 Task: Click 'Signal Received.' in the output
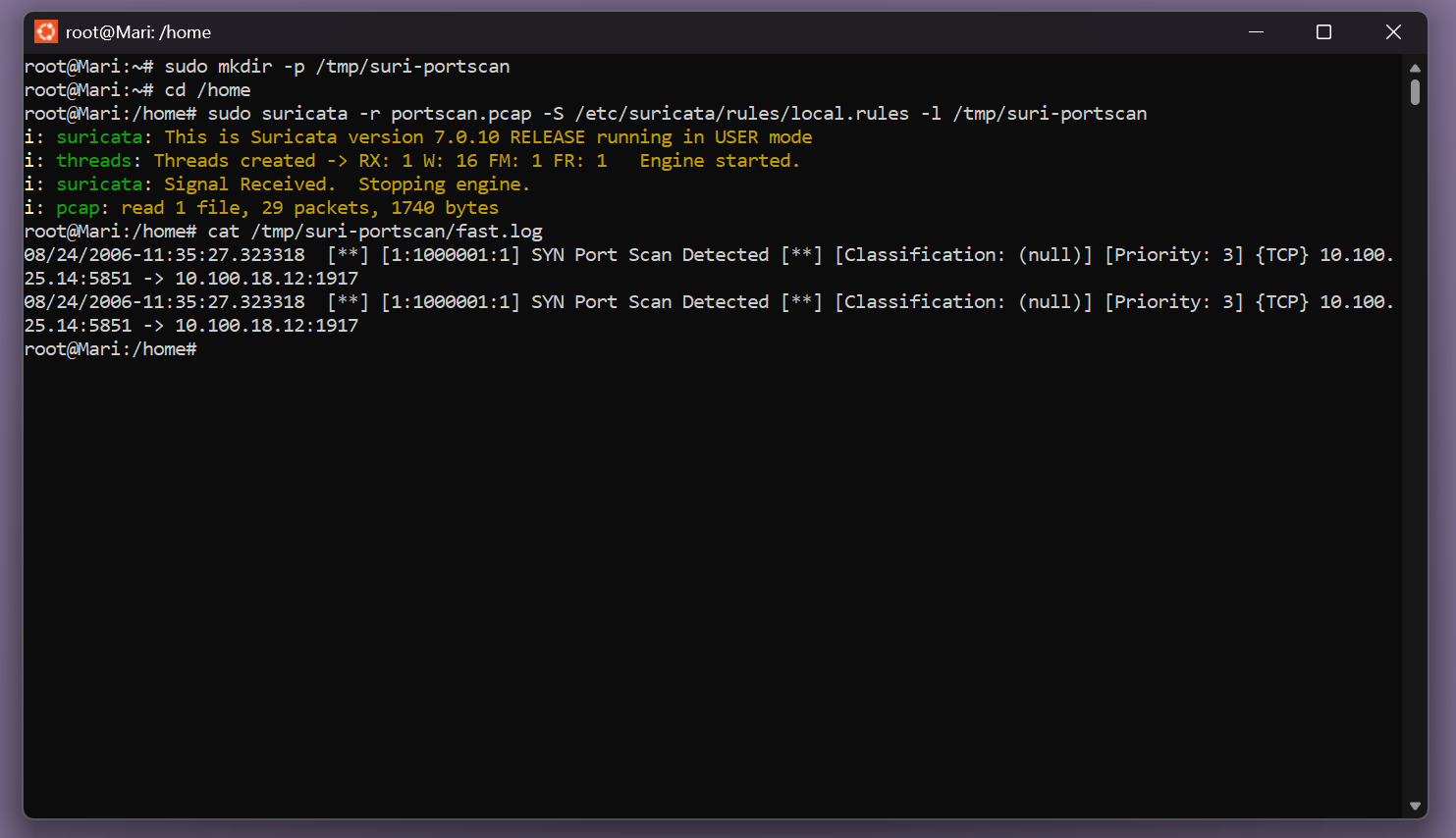(250, 184)
